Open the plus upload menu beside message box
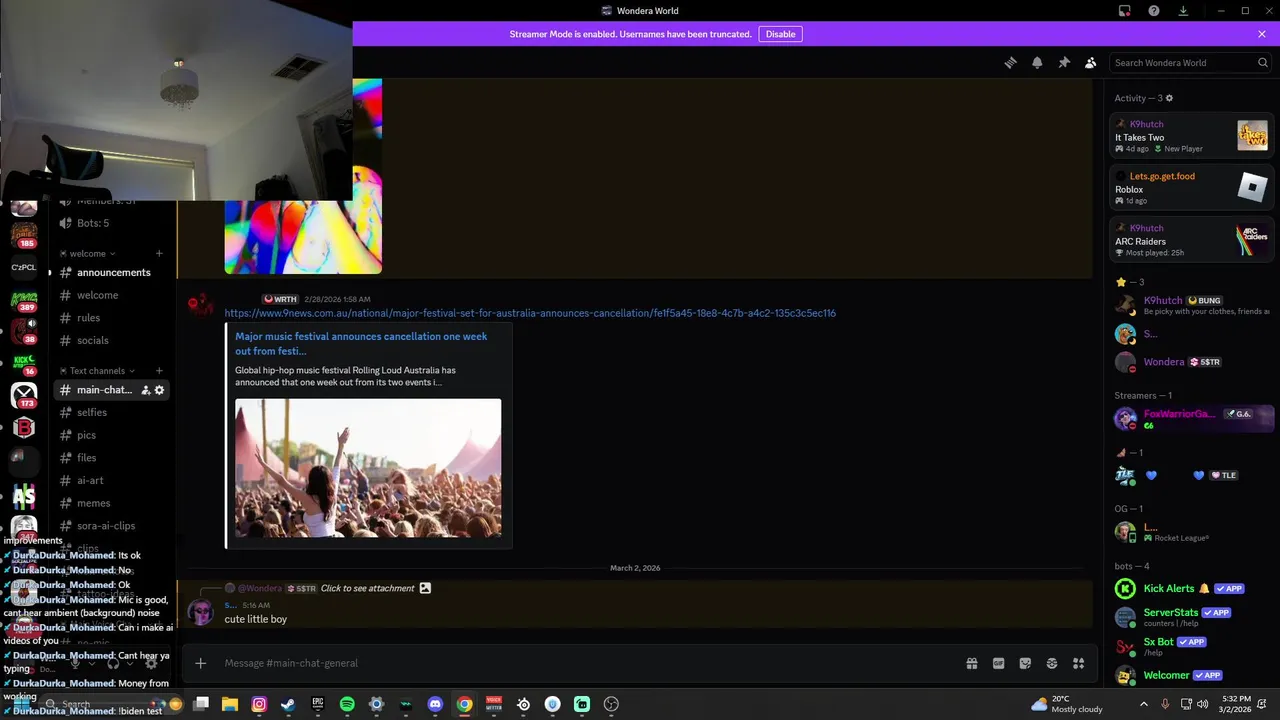 tap(200, 663)
